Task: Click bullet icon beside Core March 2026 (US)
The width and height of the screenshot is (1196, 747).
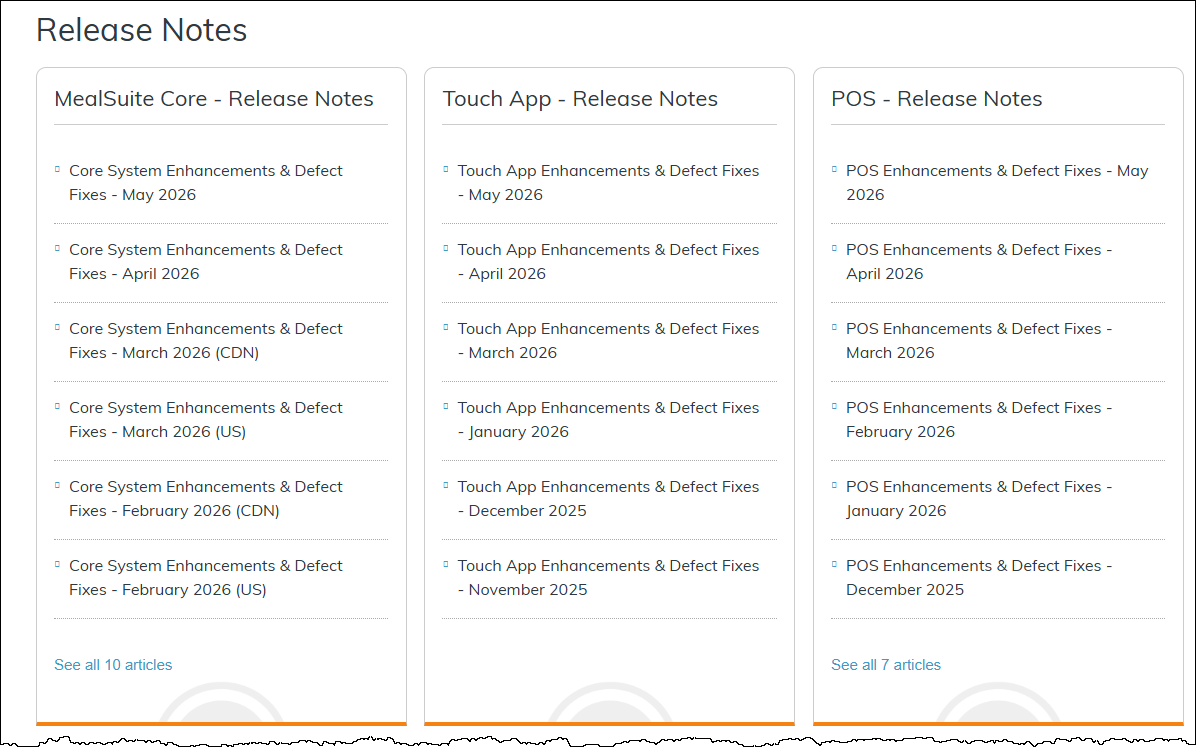Action: click(57, 406)
